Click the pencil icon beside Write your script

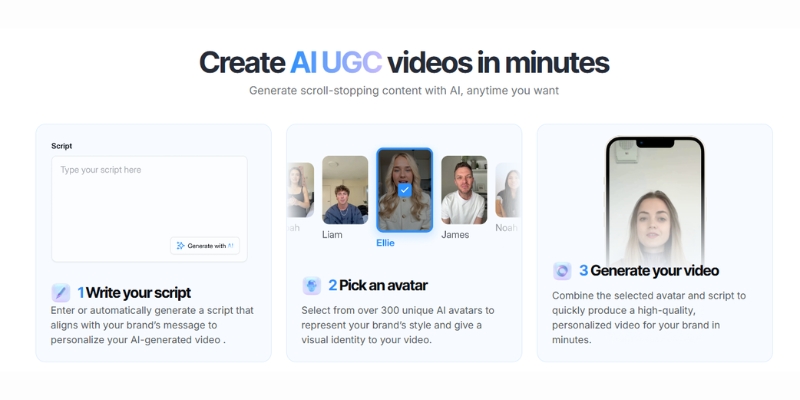click(x=61, y=293)
